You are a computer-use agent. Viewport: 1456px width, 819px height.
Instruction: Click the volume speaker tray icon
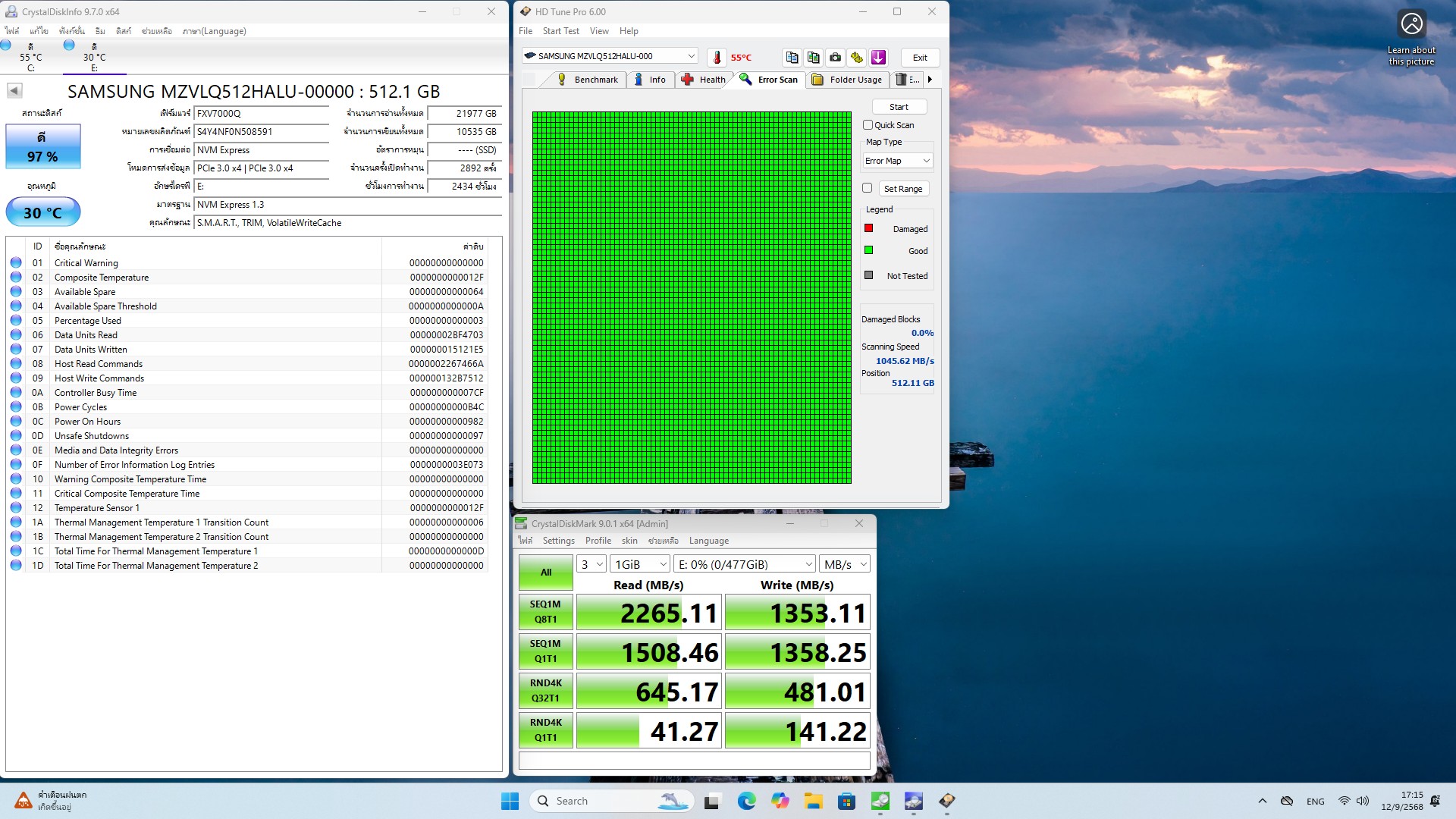[1363, 801]
